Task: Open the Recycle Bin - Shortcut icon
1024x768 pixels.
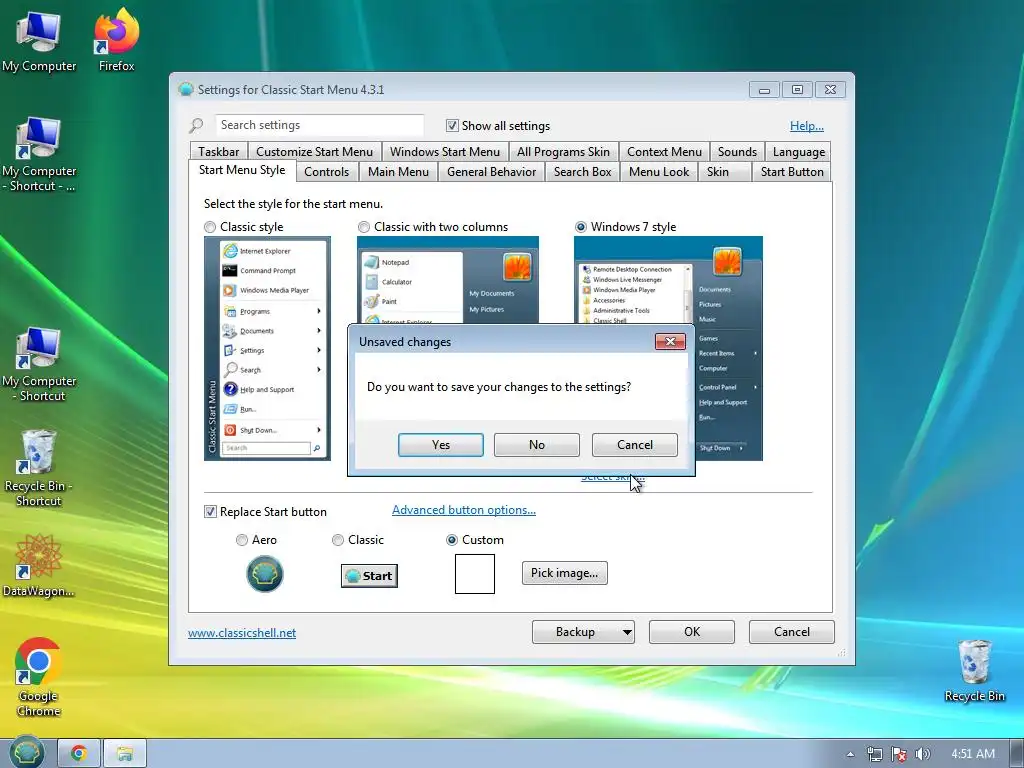Action: (39, 468)
